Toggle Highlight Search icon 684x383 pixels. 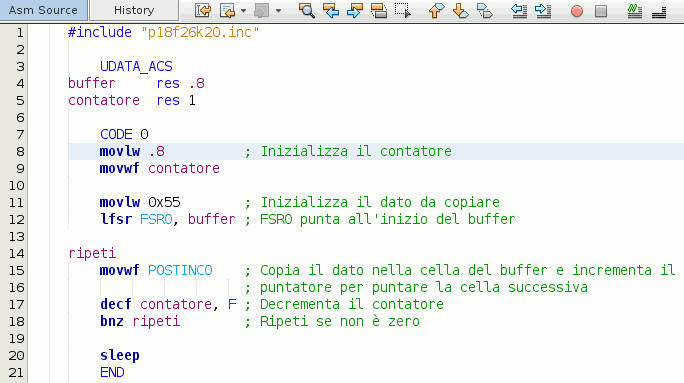click(x=379, y=10)
